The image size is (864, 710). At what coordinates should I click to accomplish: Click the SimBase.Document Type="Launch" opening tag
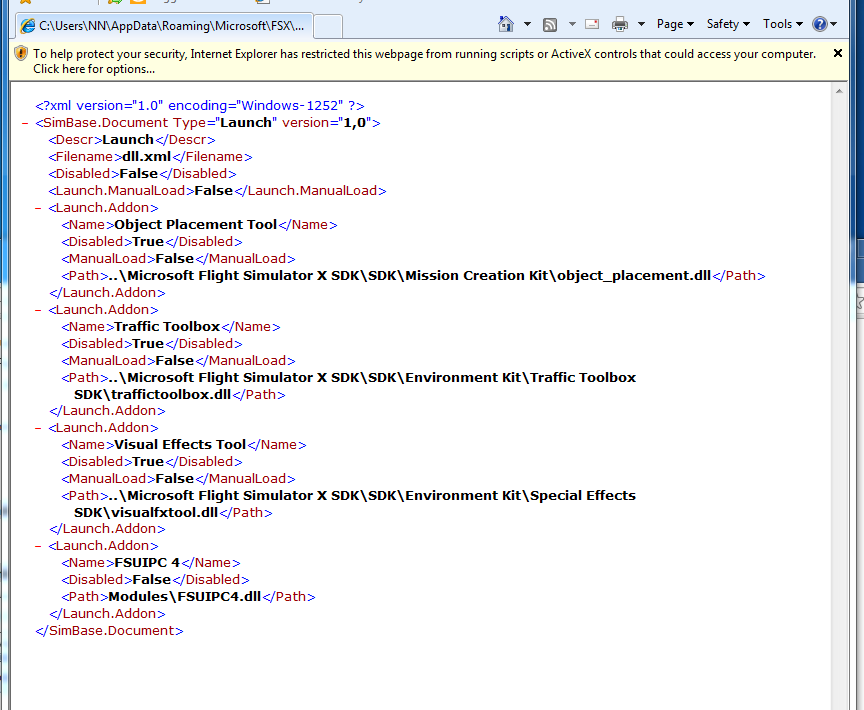coord(208,122)
